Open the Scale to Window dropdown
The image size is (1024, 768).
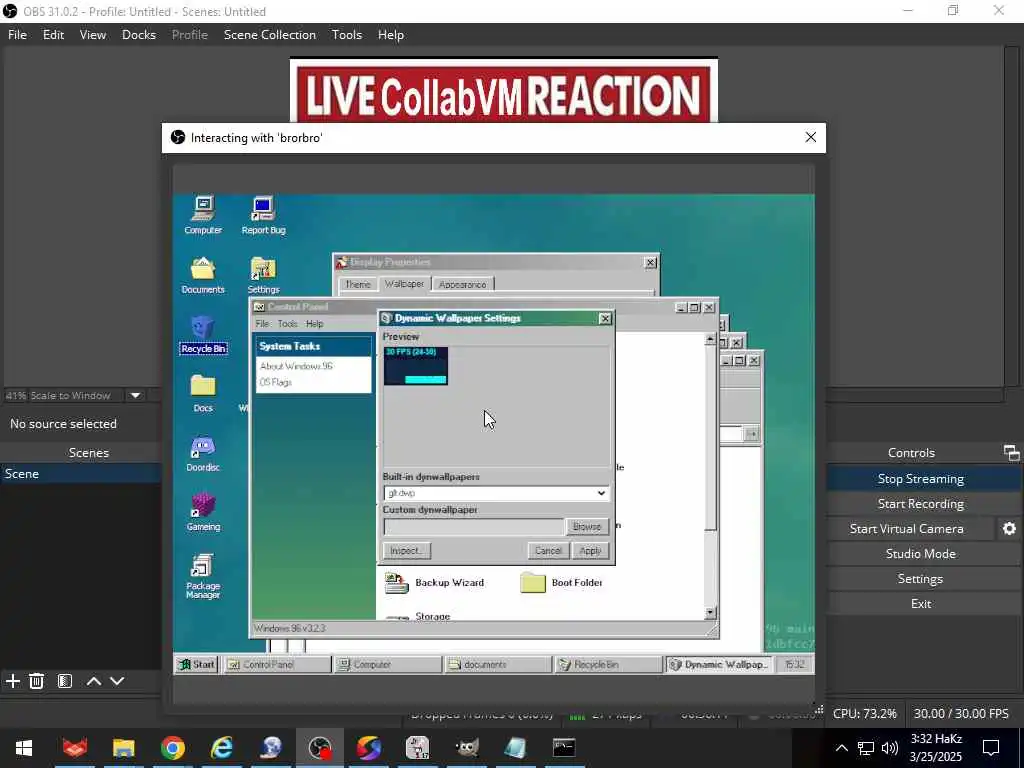coord(135,395)
